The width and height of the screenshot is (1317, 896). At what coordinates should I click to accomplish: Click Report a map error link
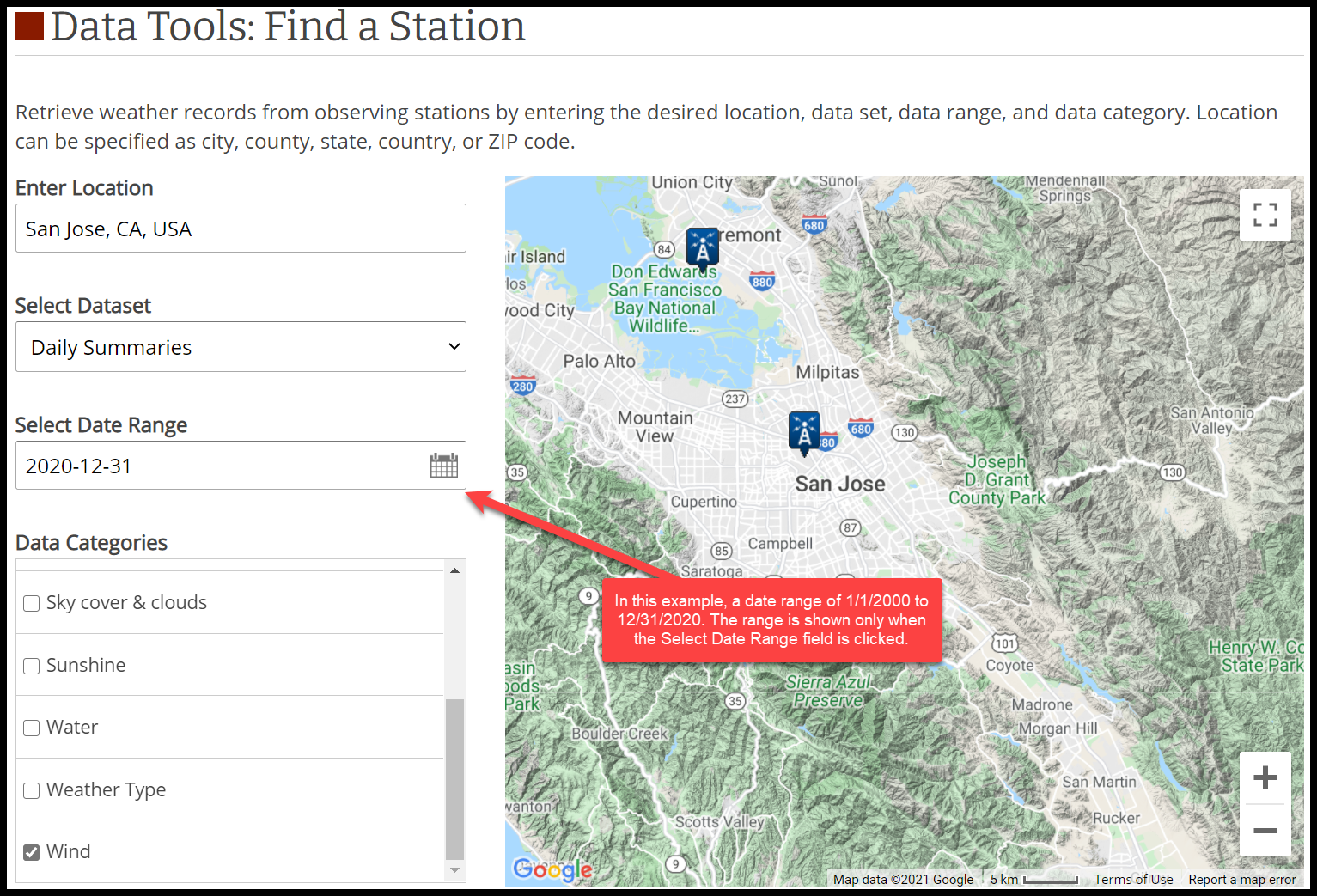(1241, 879)
